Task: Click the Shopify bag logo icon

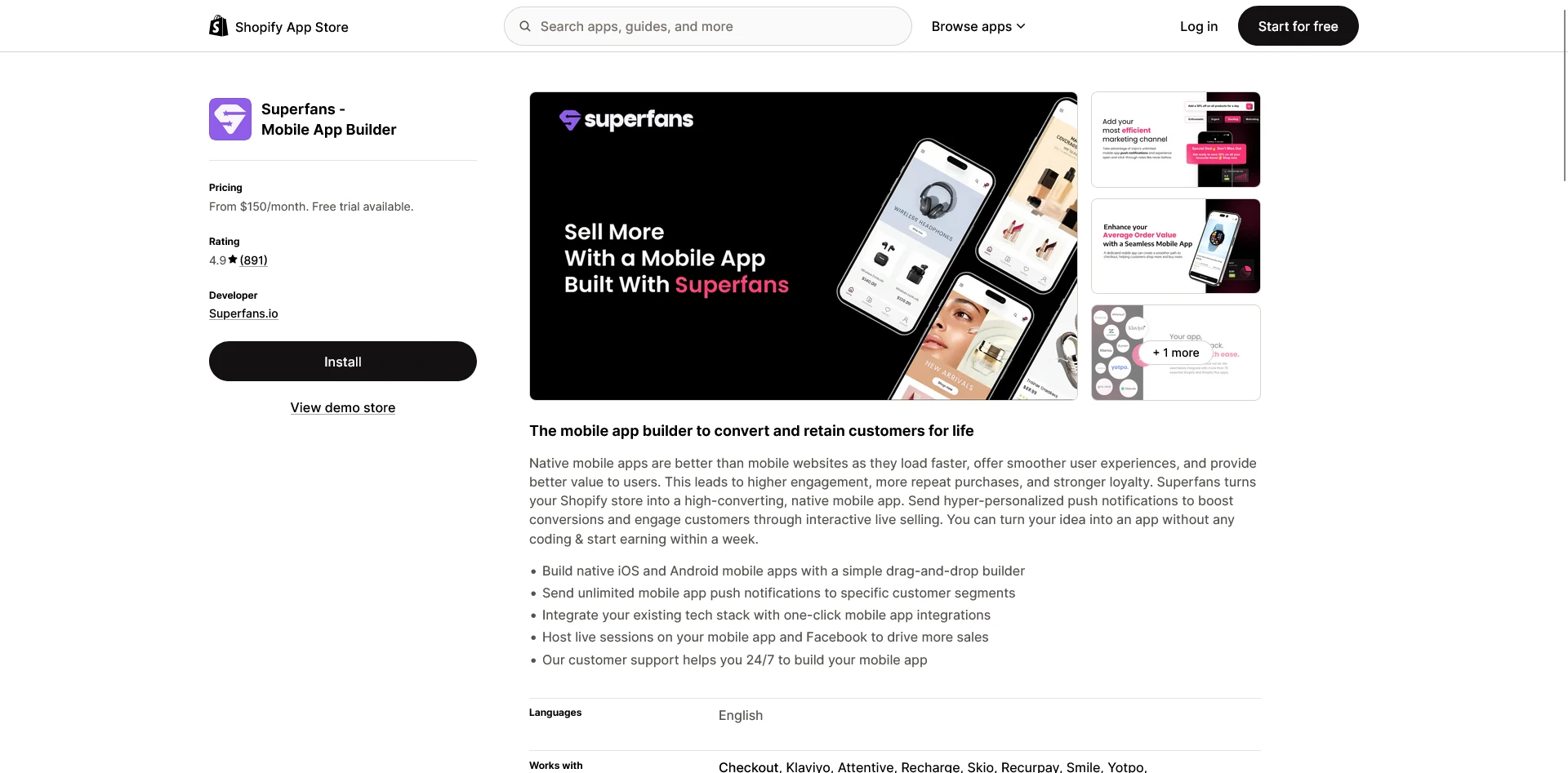Action: [x=218, y=26]
